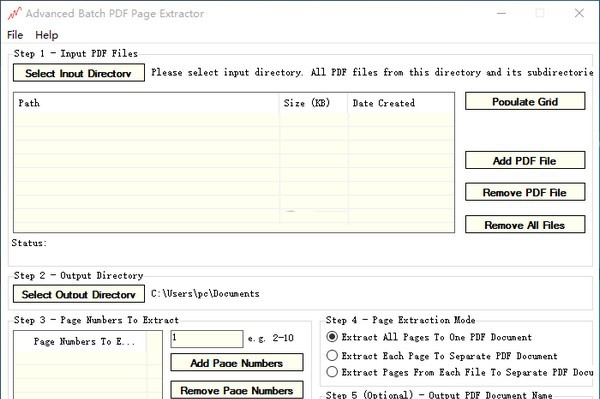Click the Remove Page Numbers button

click(237, 390)
